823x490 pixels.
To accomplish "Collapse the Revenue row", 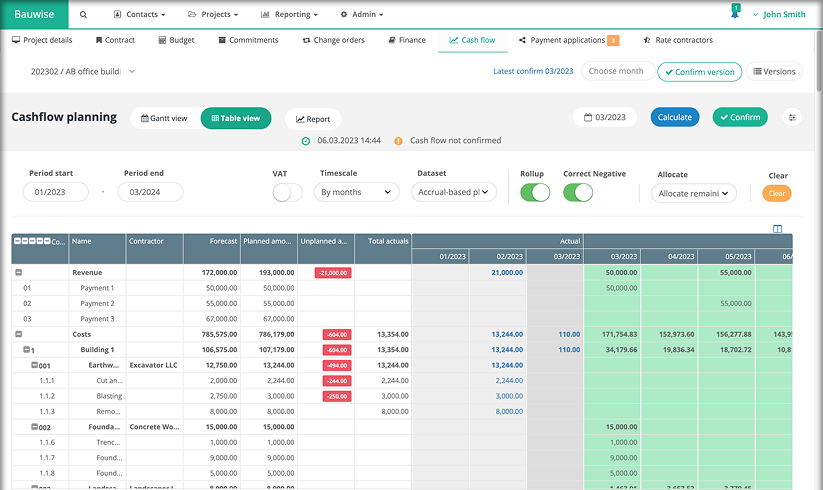I will pyautogui.click(x=18, y=272).
